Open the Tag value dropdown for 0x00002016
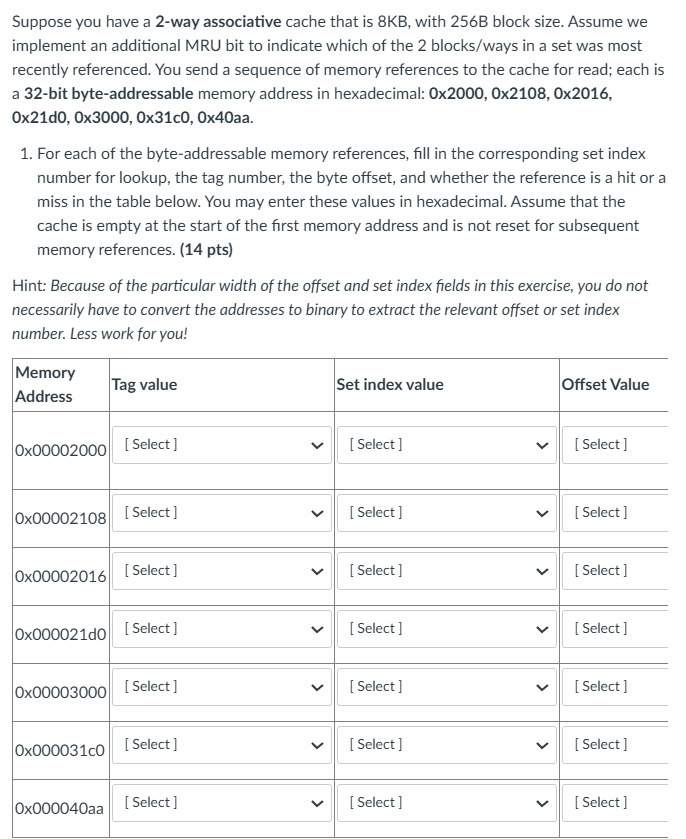Screen dimensions: 686x839 pyautogui.click(x=222, y=570)
